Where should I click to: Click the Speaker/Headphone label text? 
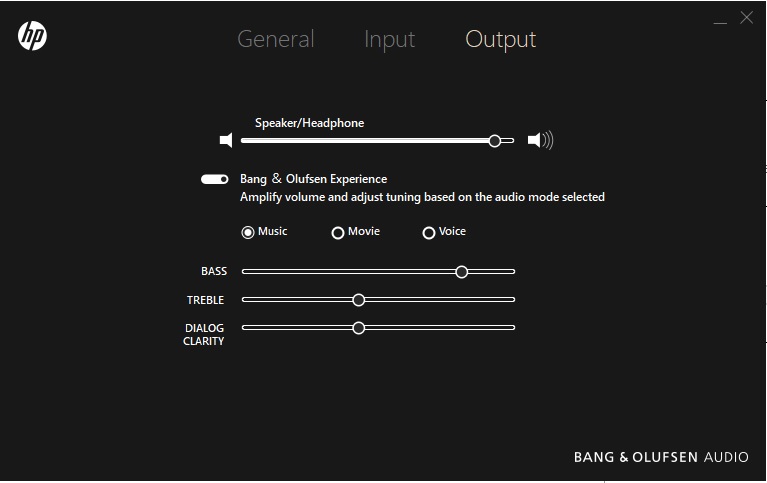[x=309, y=123]
